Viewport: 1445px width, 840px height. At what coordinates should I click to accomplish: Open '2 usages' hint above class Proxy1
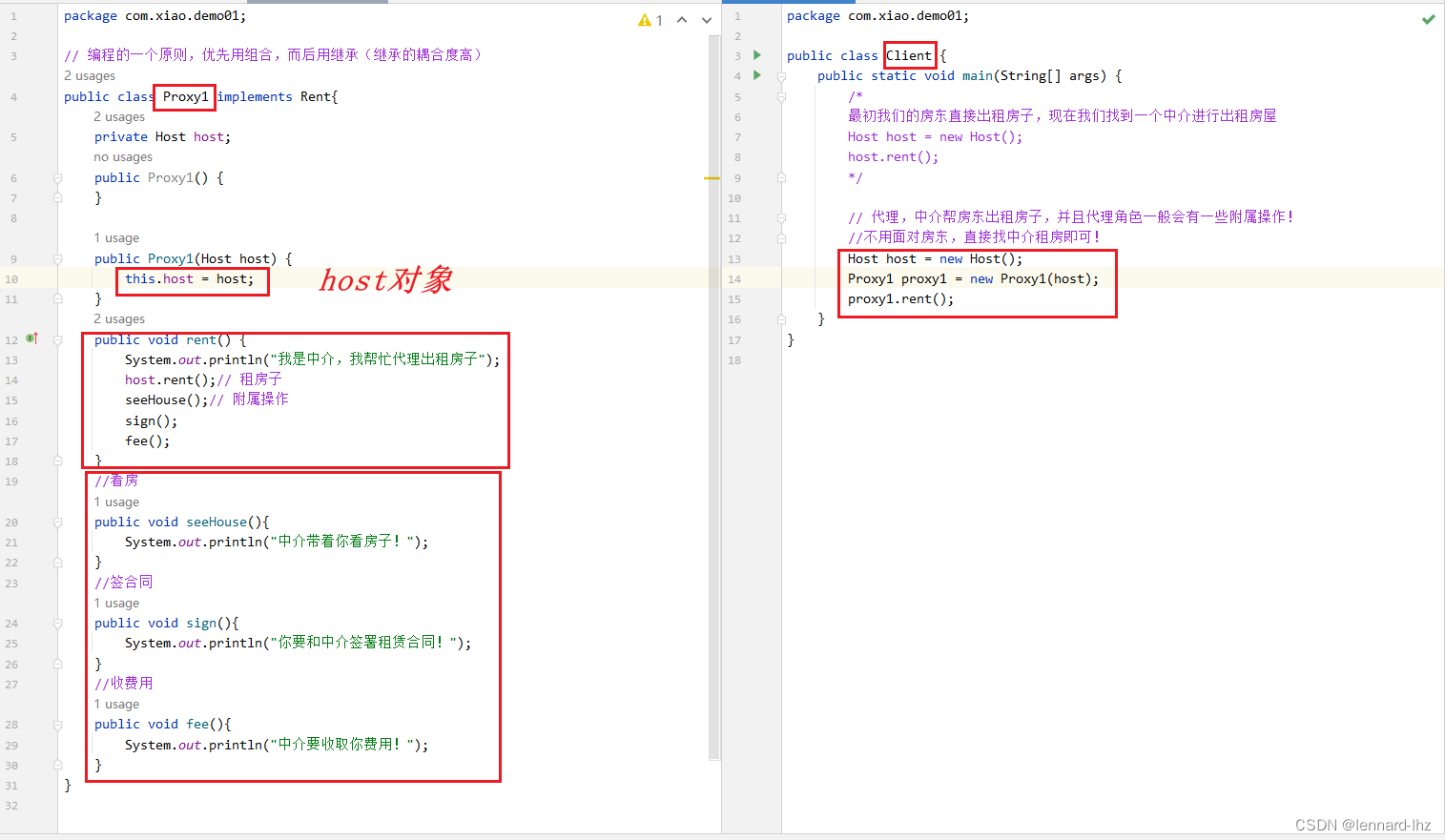90,76
